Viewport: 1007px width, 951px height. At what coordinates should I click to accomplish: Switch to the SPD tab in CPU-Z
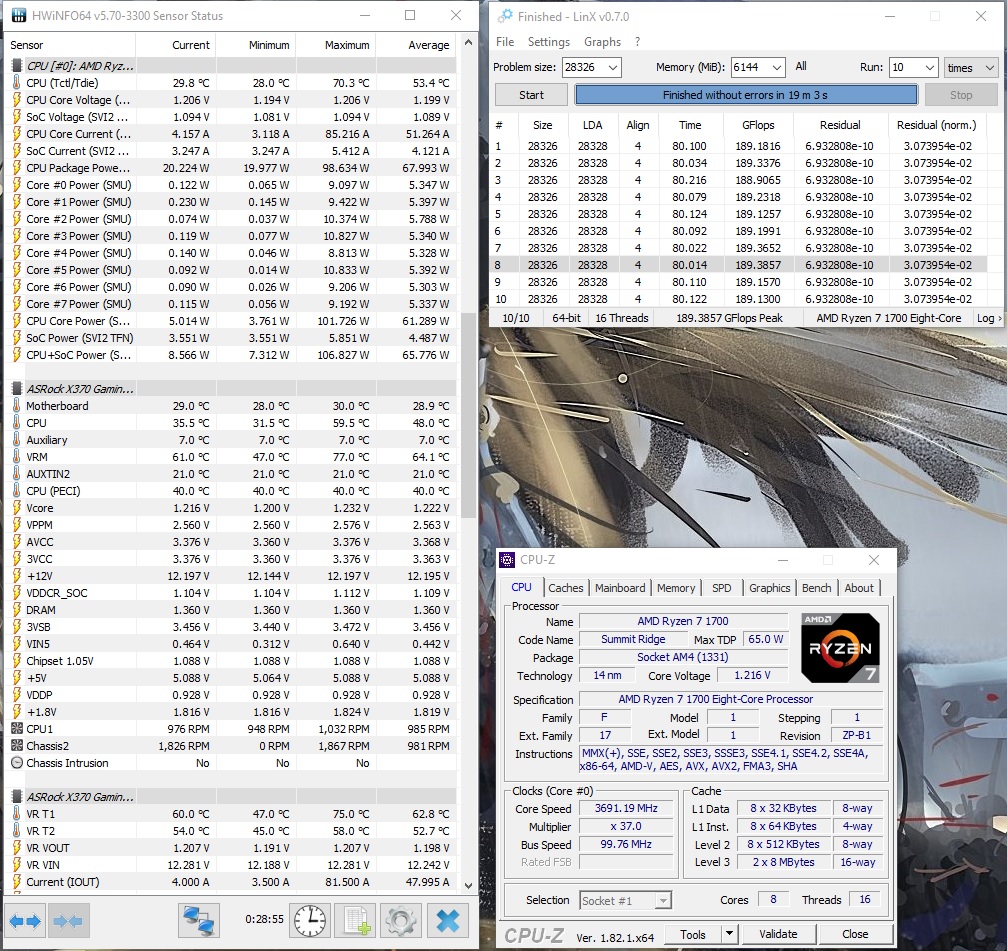coord(721,588)
